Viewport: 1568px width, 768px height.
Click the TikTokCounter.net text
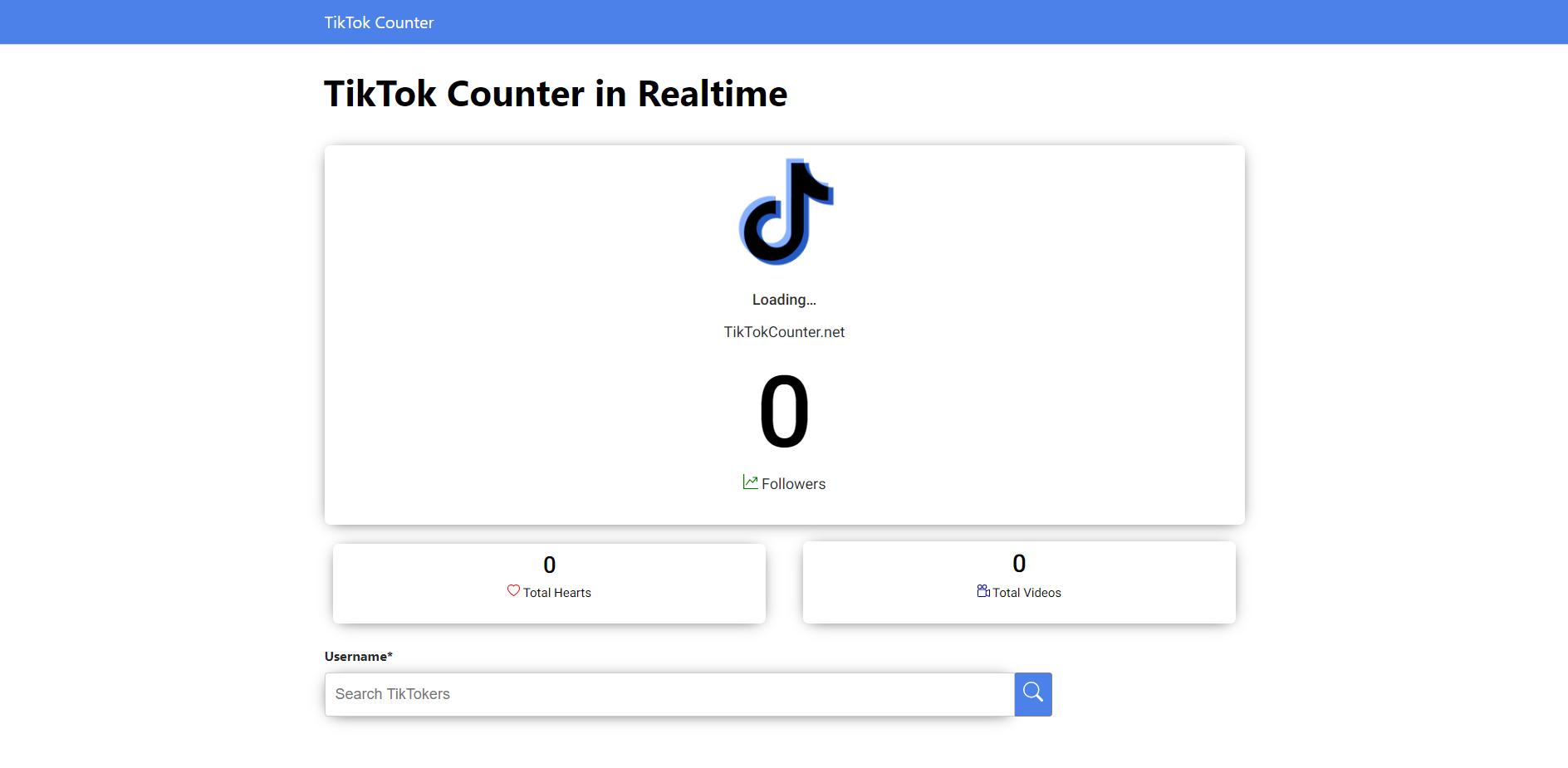point(784,332)
